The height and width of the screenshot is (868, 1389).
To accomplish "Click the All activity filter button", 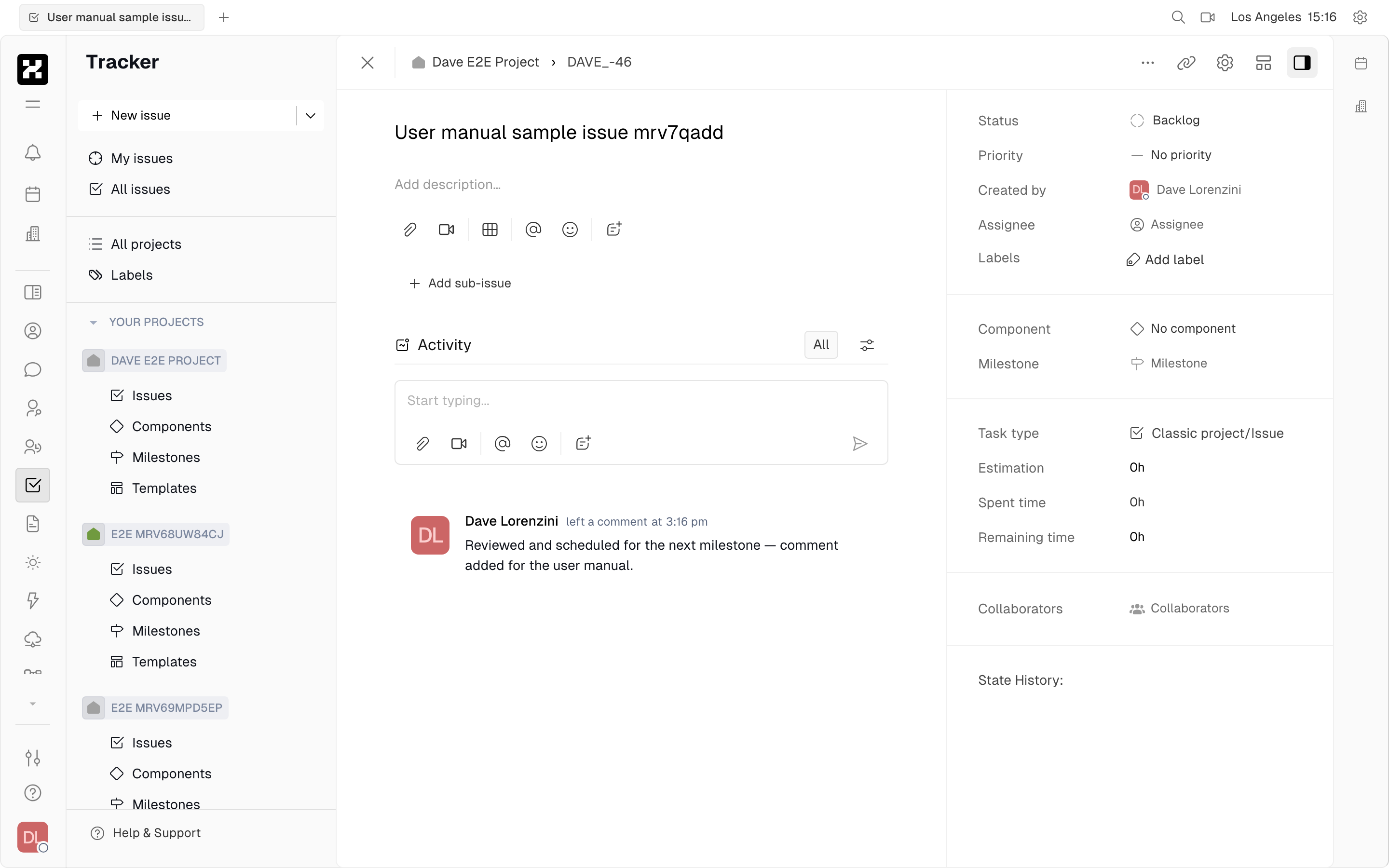I will (821, 344).
